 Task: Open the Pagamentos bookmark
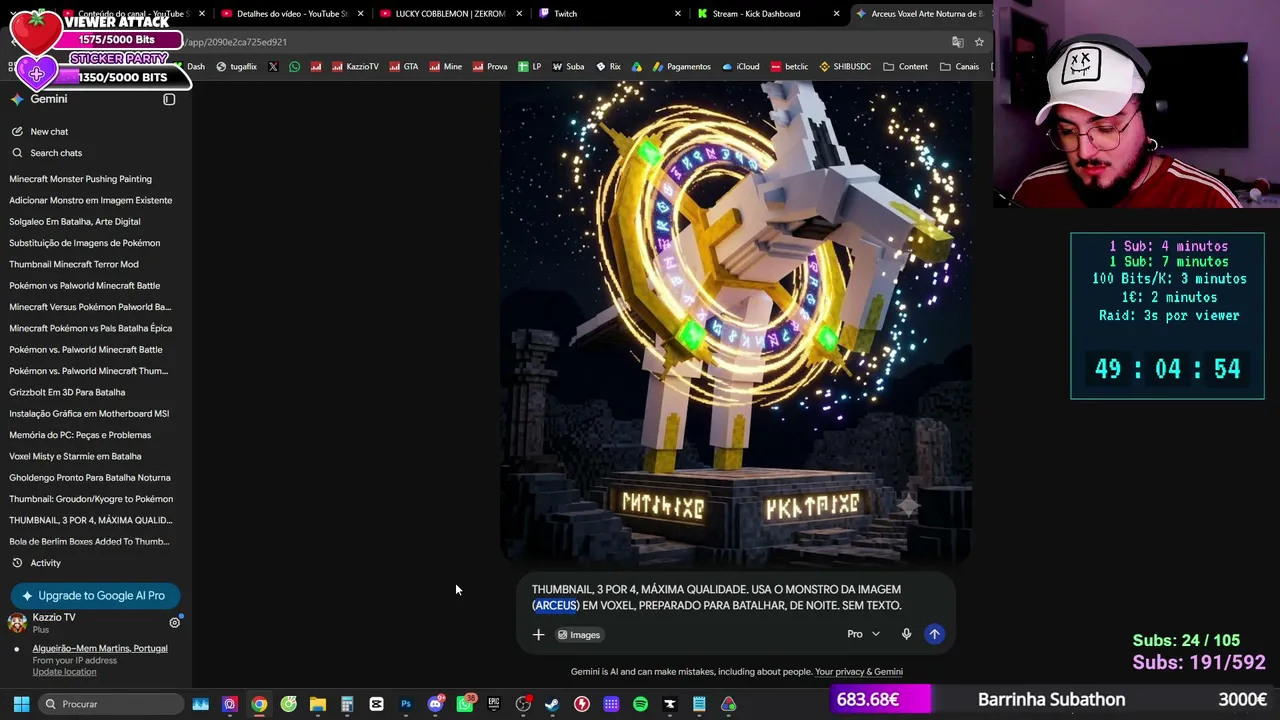pos(681,67)
